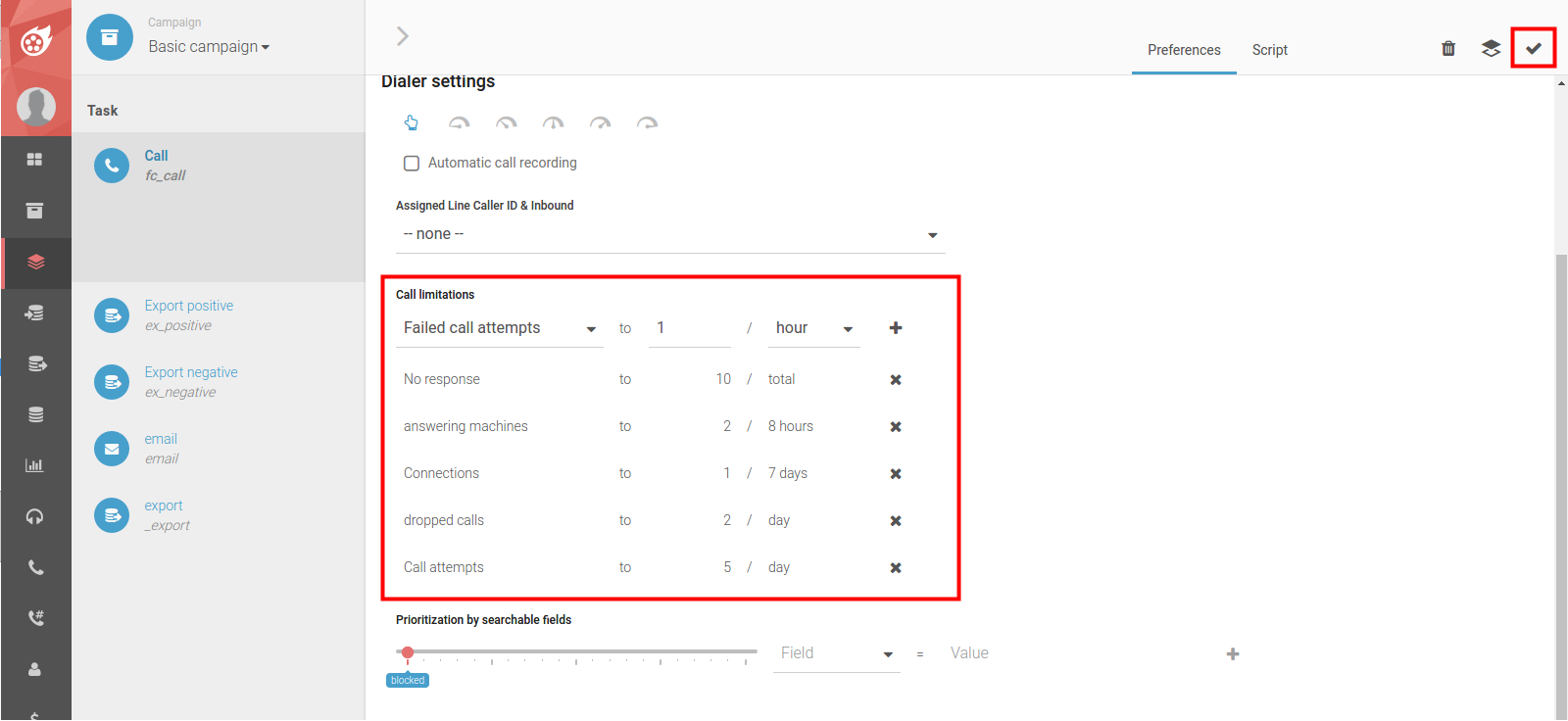Open the Export positive task
Image resolution: width=1568 pixels, height=721 pixels.
click(x=189, y=307)
